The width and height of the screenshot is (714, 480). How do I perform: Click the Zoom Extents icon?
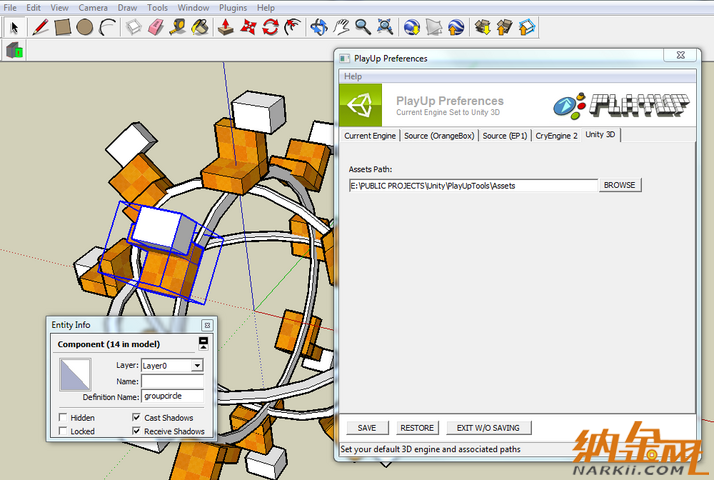point(385,27)
